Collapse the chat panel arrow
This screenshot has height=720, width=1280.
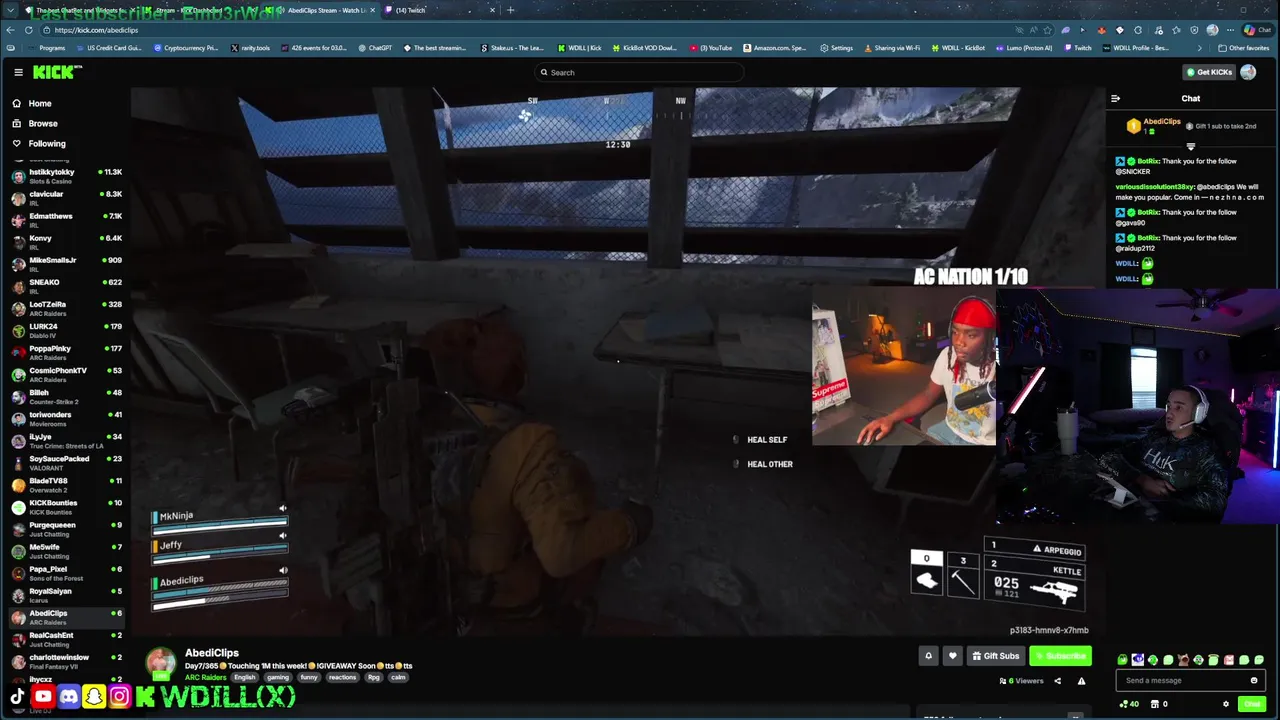pos(1115,98)
